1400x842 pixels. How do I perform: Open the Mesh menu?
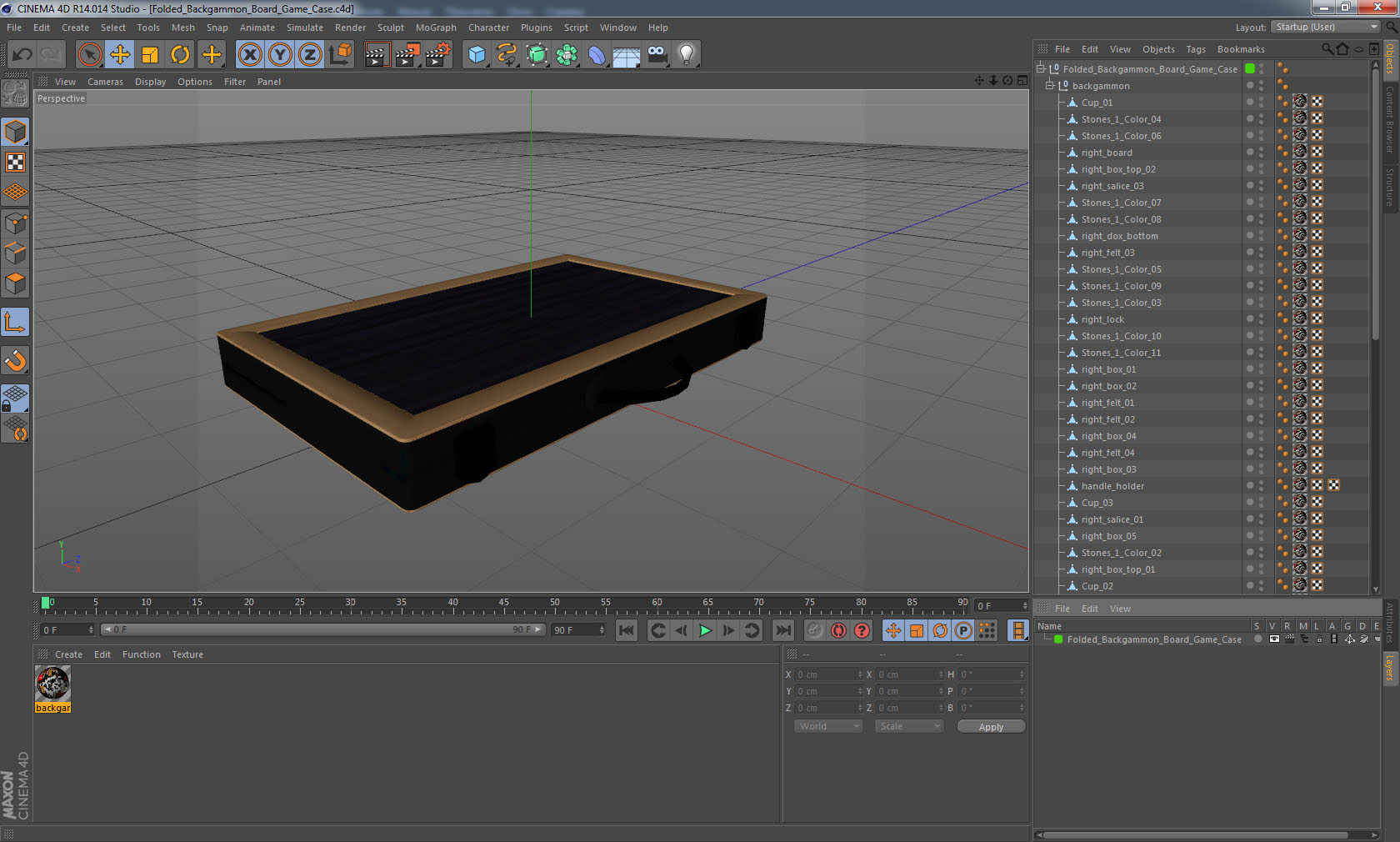click(x=182, y=28)
